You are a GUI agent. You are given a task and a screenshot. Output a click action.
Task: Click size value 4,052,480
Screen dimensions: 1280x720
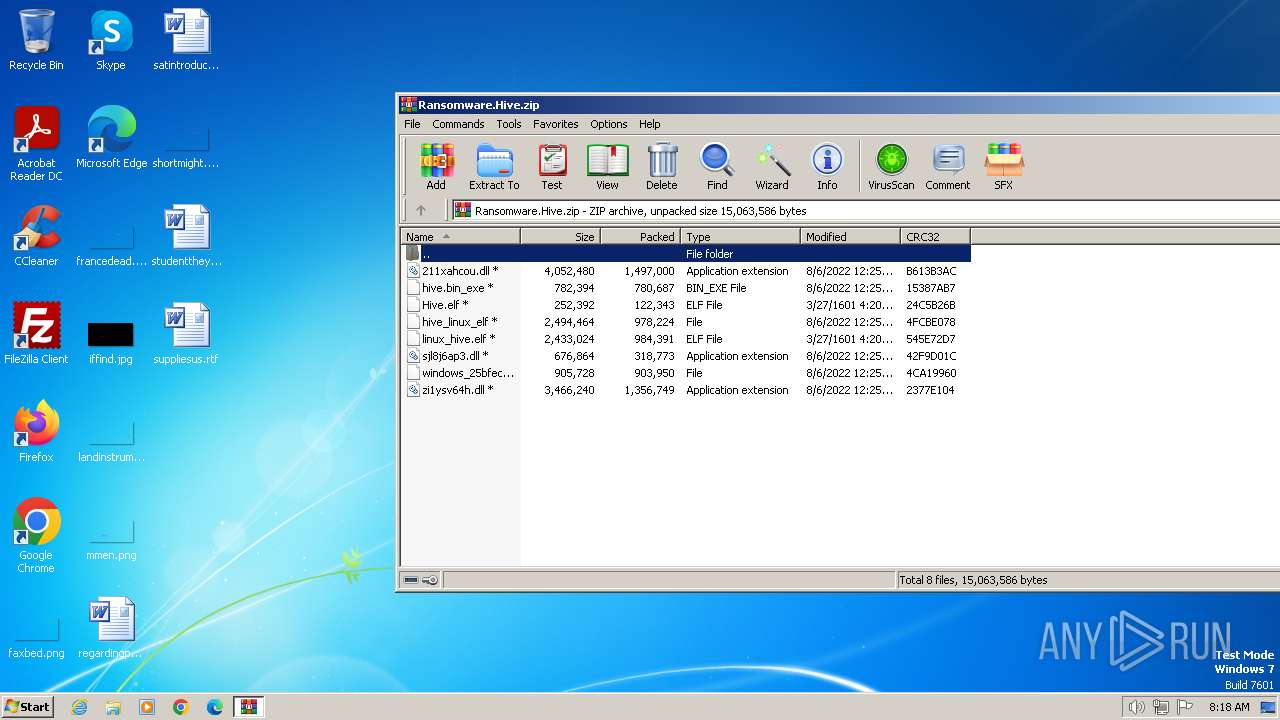pyautogui.click(x=569, y=271)
